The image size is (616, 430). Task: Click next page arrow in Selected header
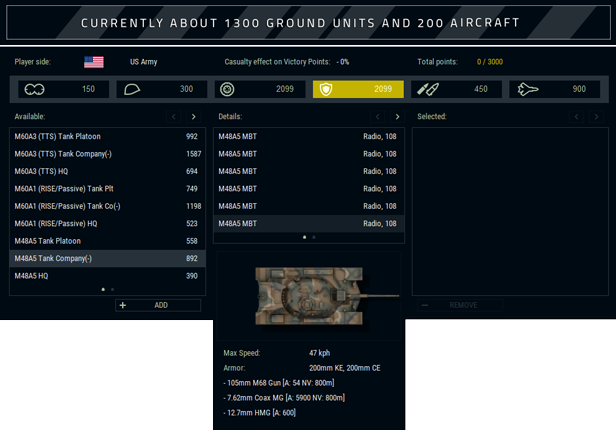(596, 117)
